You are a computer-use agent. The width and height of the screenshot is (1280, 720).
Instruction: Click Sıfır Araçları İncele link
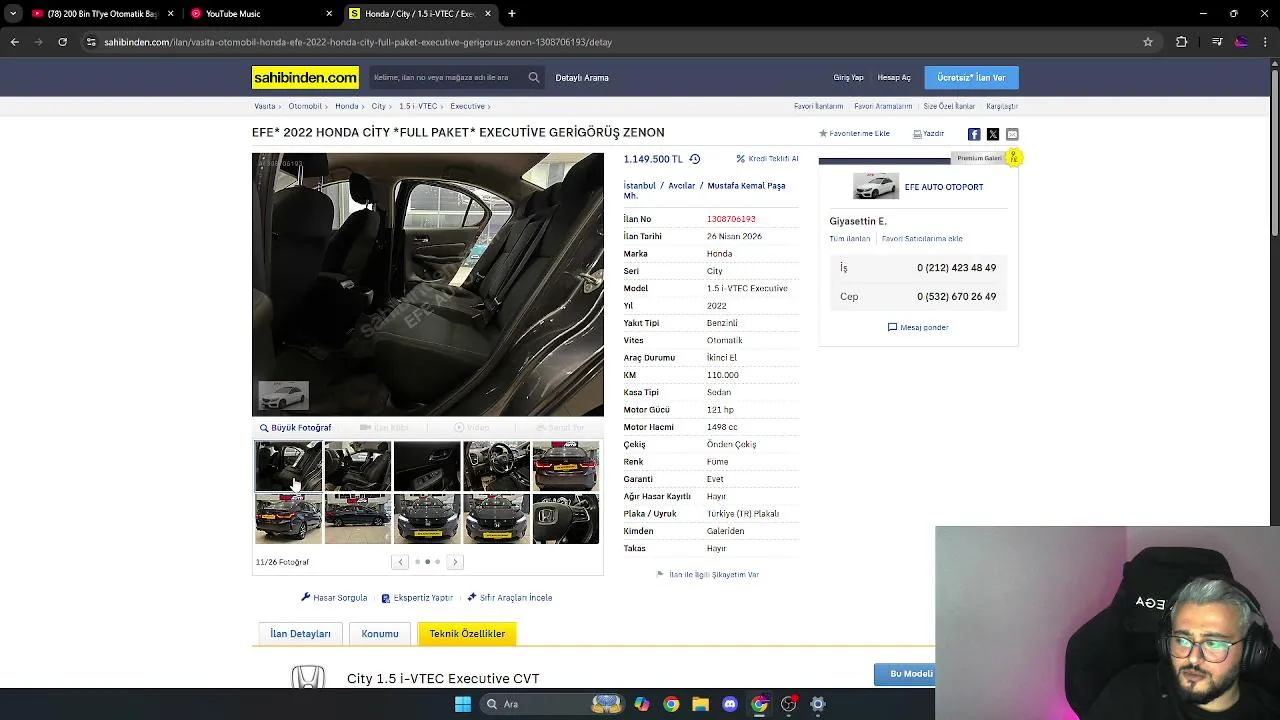(x=509, y=598)
